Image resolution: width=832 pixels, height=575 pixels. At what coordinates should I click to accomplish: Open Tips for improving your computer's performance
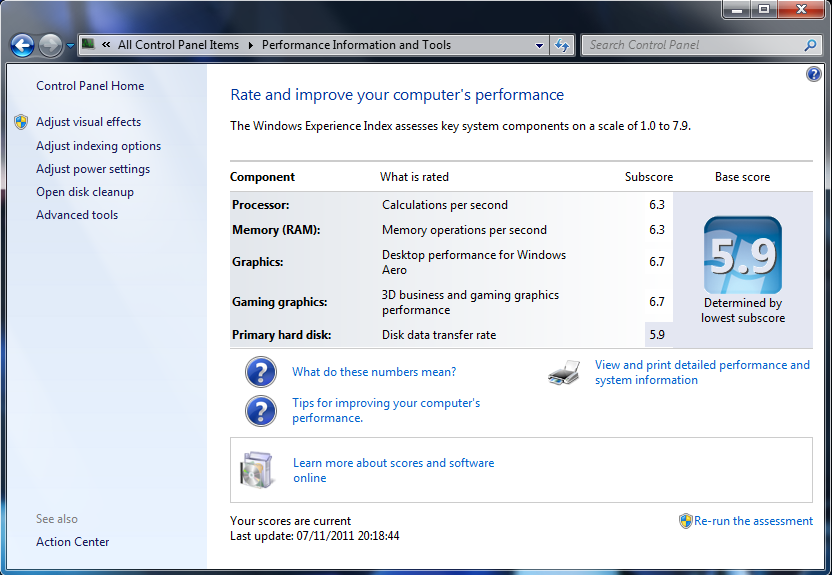[x=386, y=411]
